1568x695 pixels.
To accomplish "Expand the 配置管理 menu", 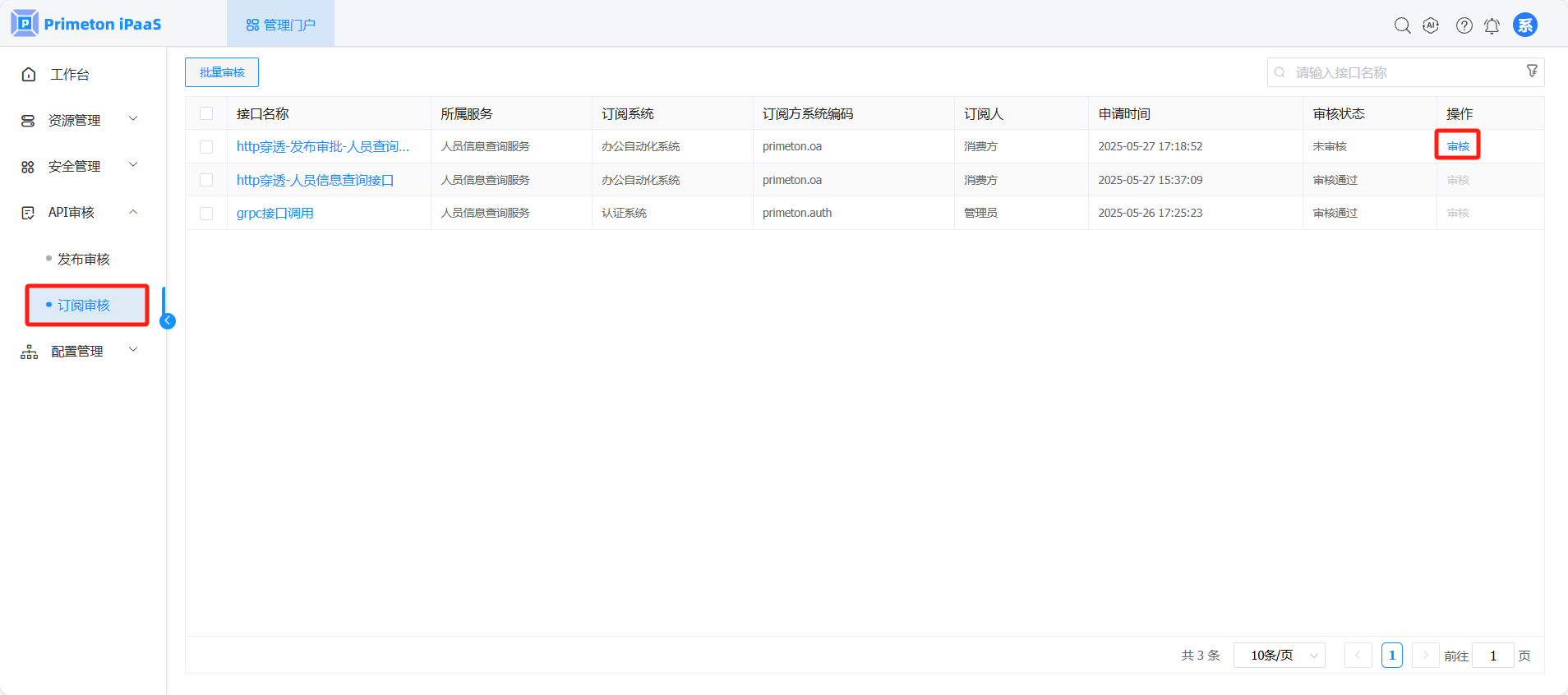I will click(x=80, y=351).
